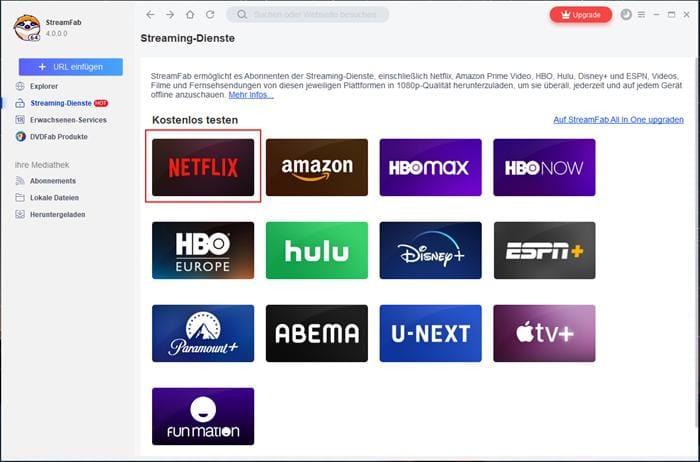The width and height of the screenshot is (700, 462).
Task: Click the URL einfügen button
Action: click(x=71, y=67)
